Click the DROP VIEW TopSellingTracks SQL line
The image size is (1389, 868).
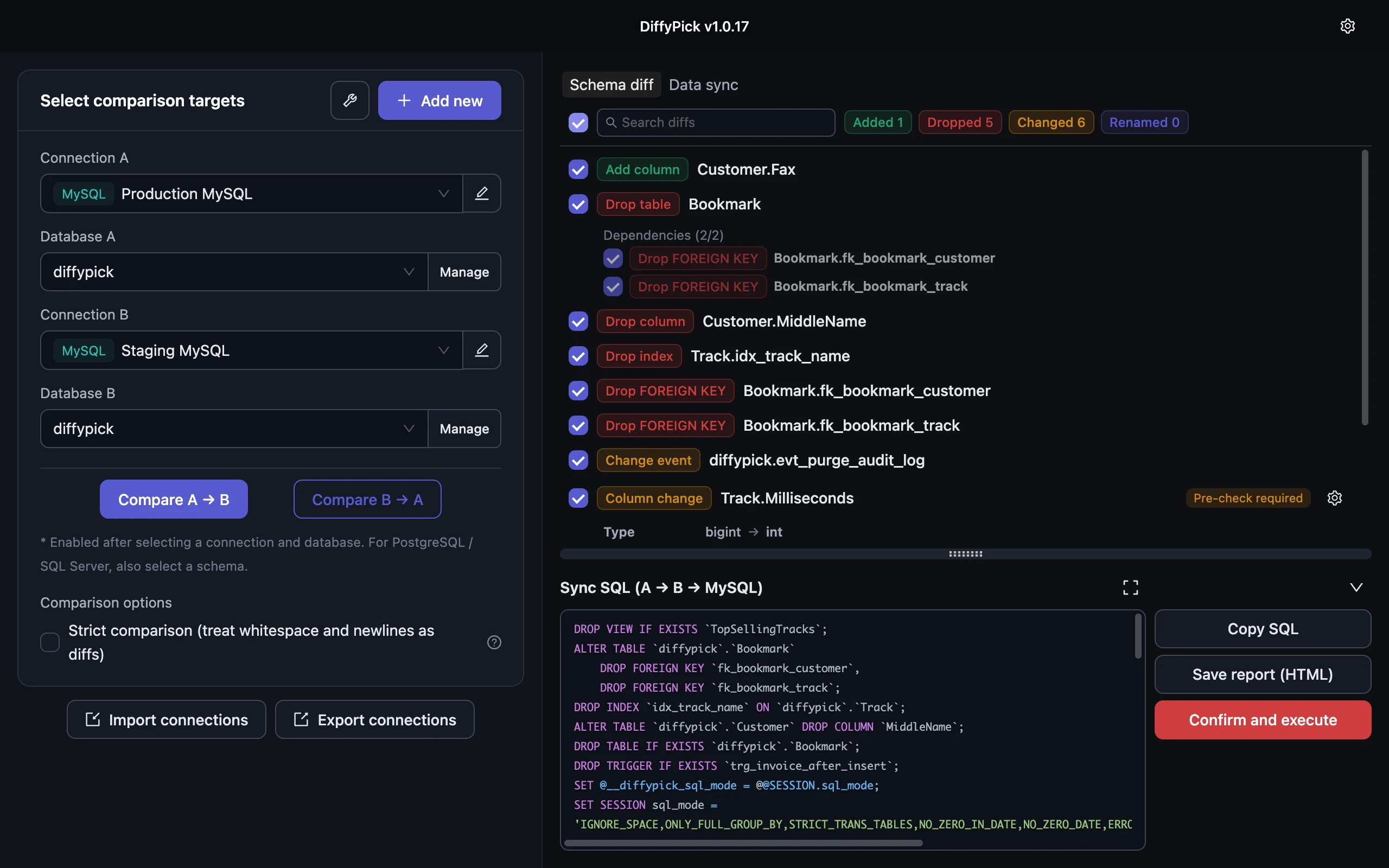point(700,629)
